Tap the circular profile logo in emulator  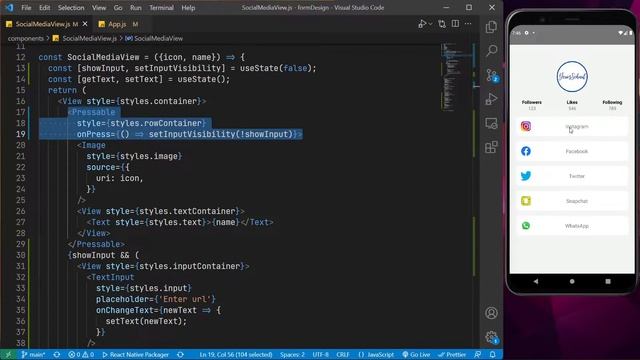572,76
